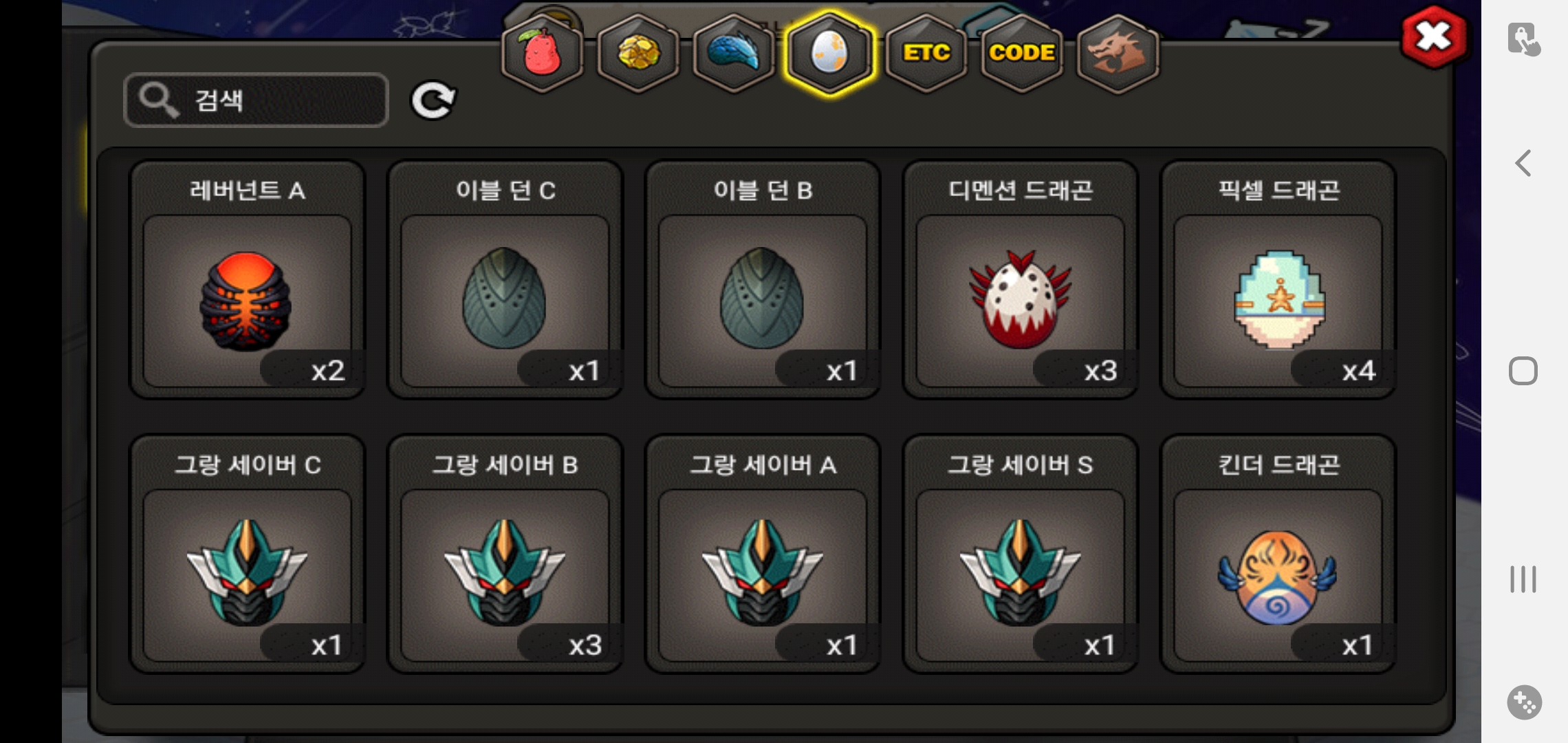Select the blue dragon scale tab

pyautogui.click(x=734, y=53)
